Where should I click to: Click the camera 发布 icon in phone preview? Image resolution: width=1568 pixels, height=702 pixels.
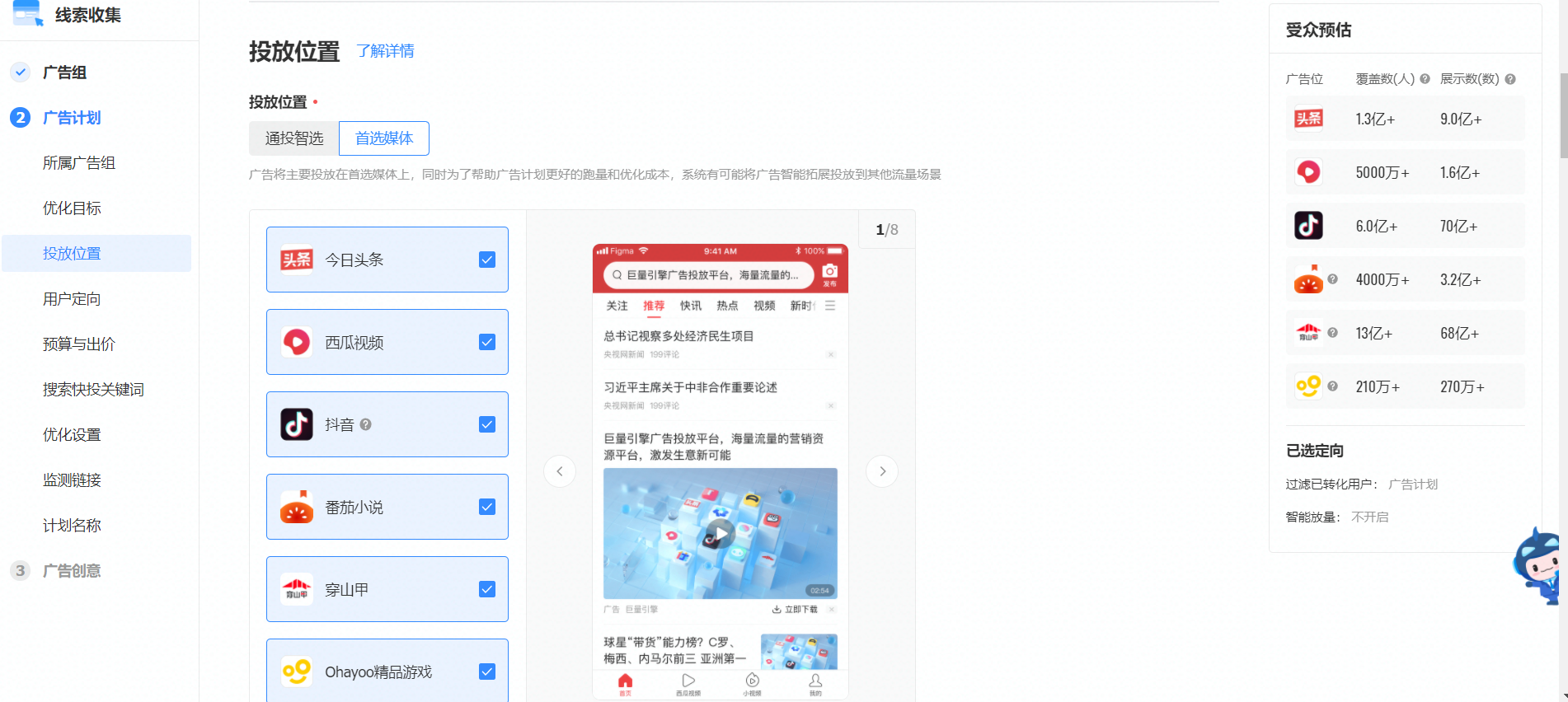pos(830,274)
